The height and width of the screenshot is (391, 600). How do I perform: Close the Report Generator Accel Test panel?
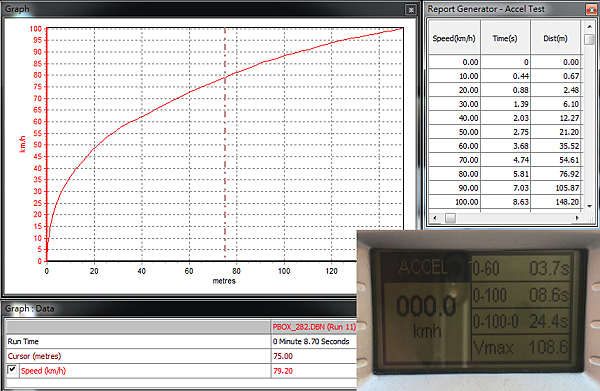(x=591, y=10)
